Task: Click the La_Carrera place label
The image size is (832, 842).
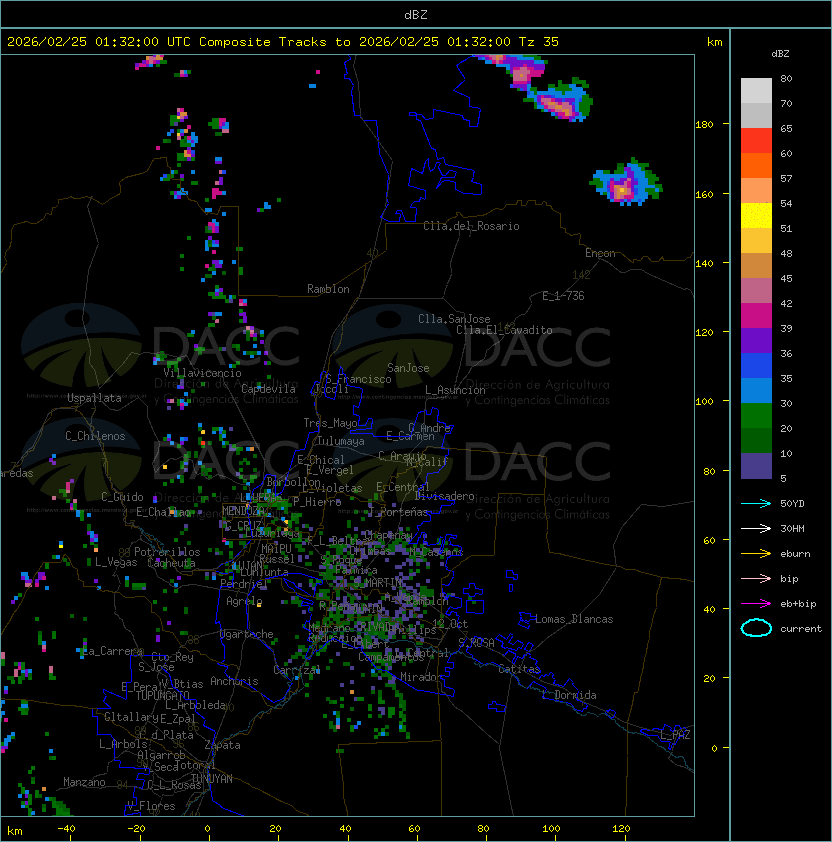Action: 111,651
